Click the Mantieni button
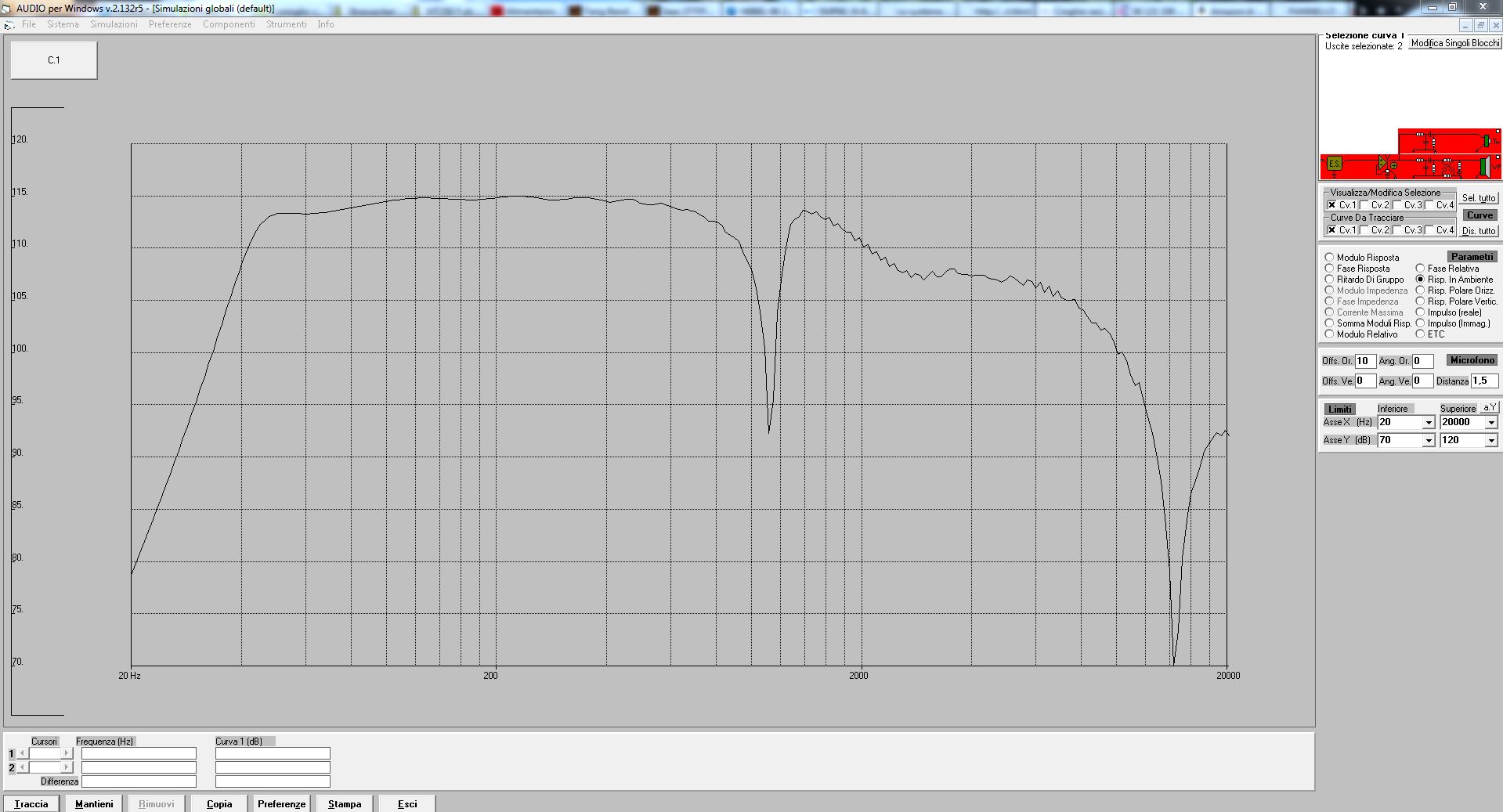 [x=94, y=803]
